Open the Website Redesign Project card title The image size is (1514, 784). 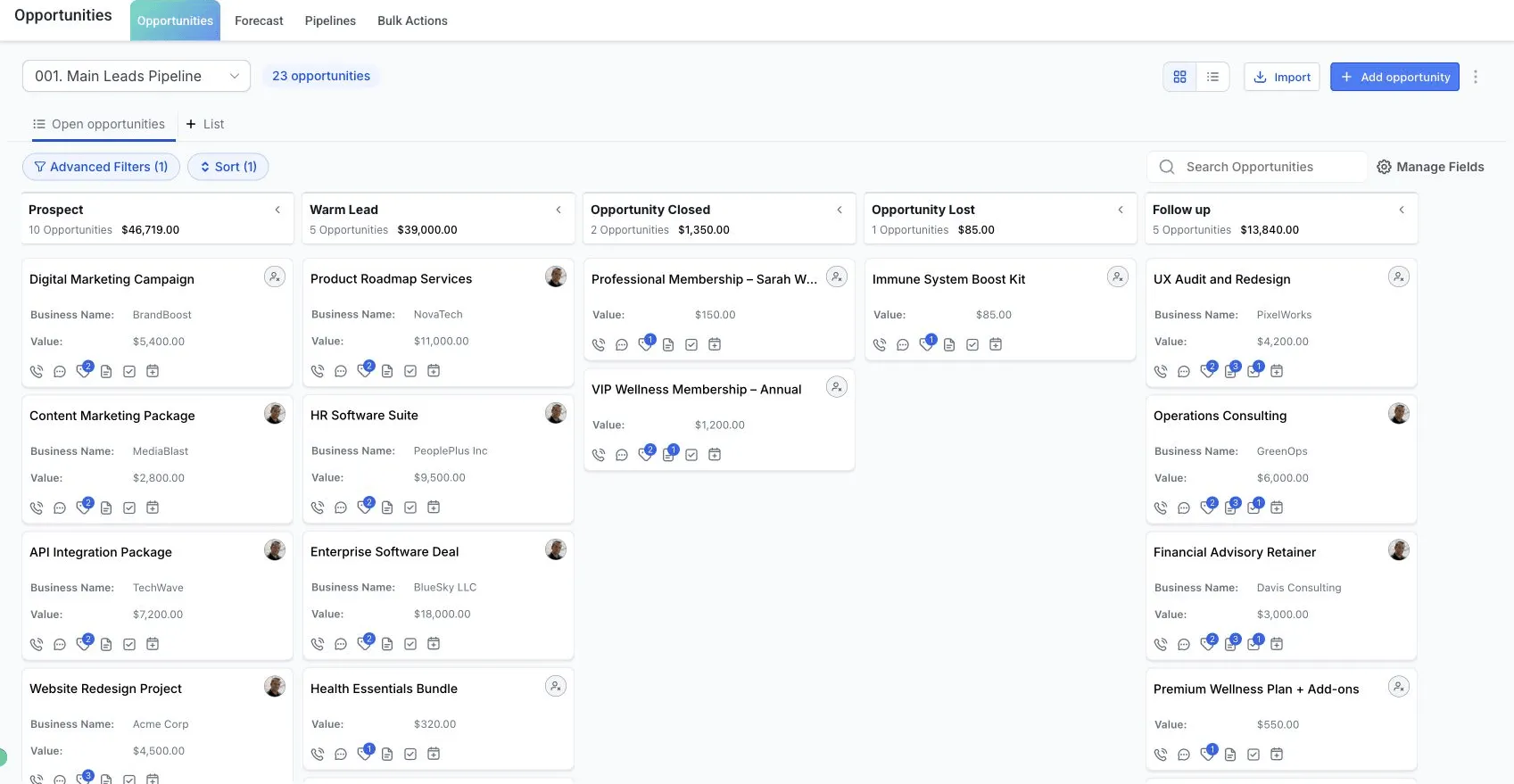point(105,689)
